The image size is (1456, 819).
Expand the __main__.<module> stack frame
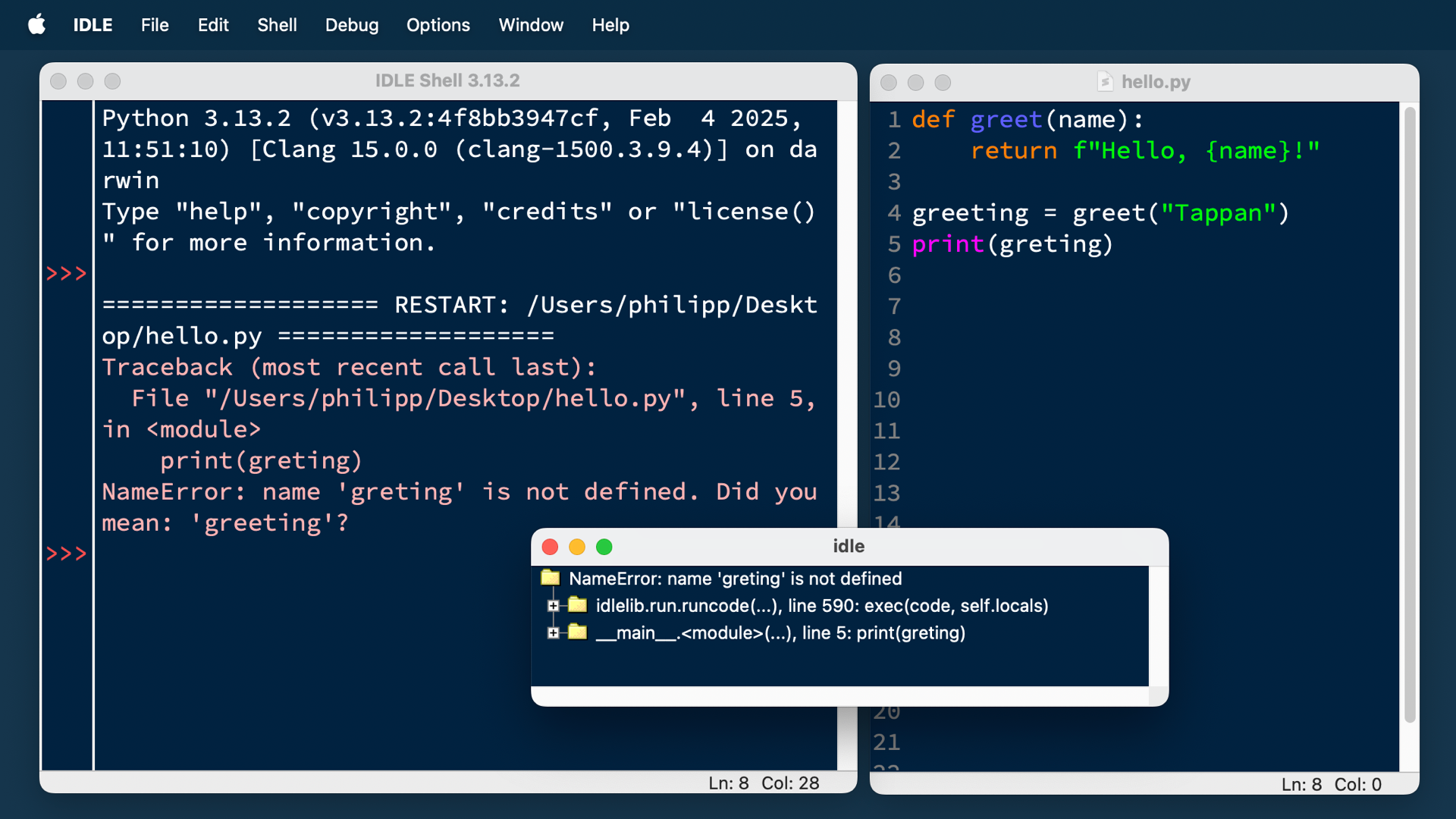553,632
